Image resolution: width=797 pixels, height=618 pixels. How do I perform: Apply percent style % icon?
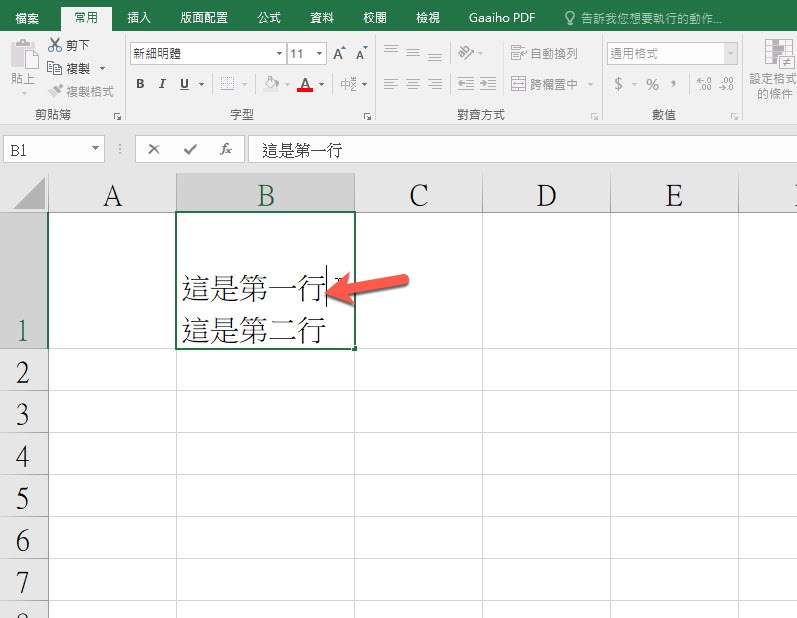click(x=653, y=84)
